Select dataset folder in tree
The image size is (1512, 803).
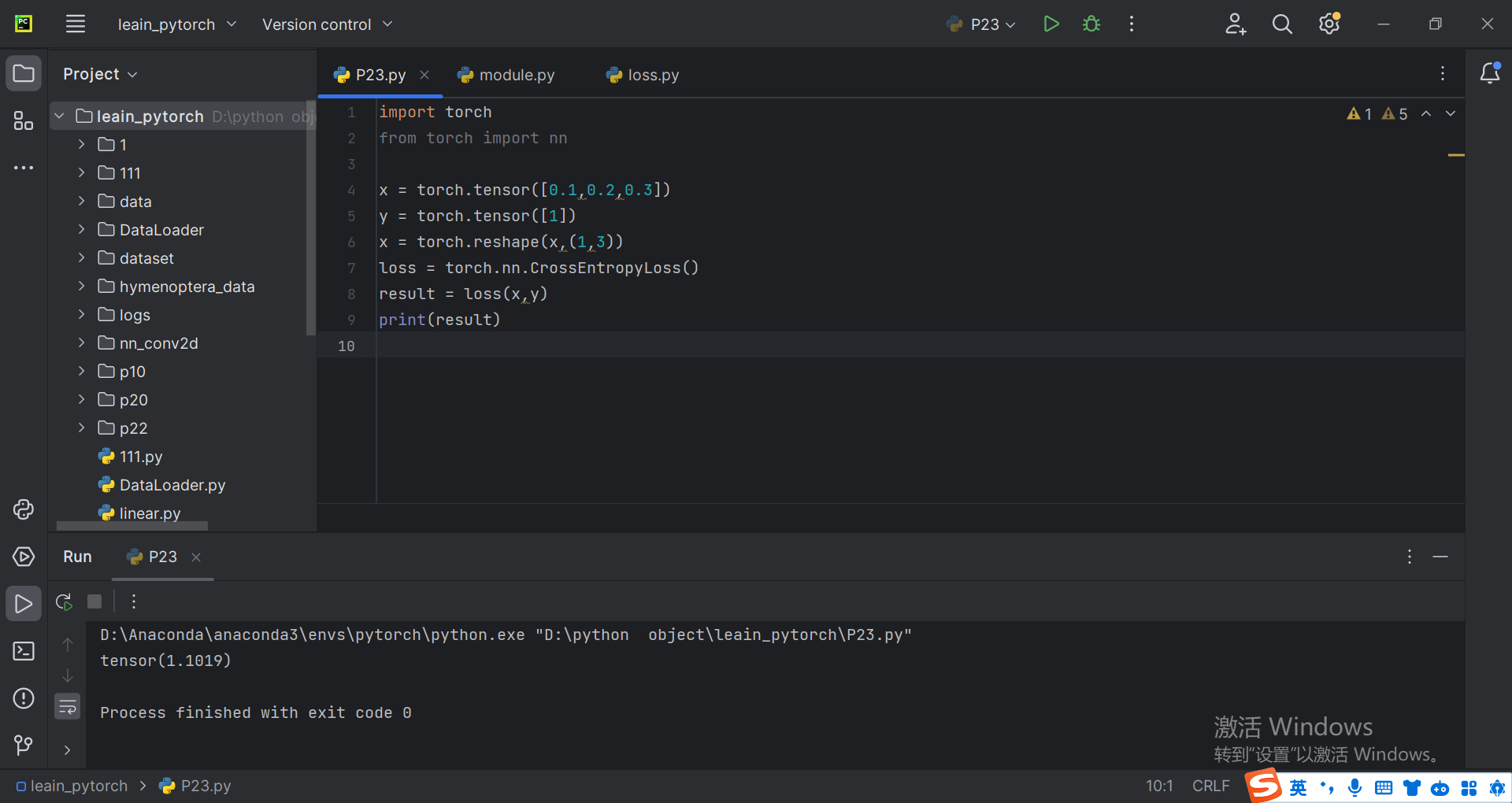coord(136,258)
